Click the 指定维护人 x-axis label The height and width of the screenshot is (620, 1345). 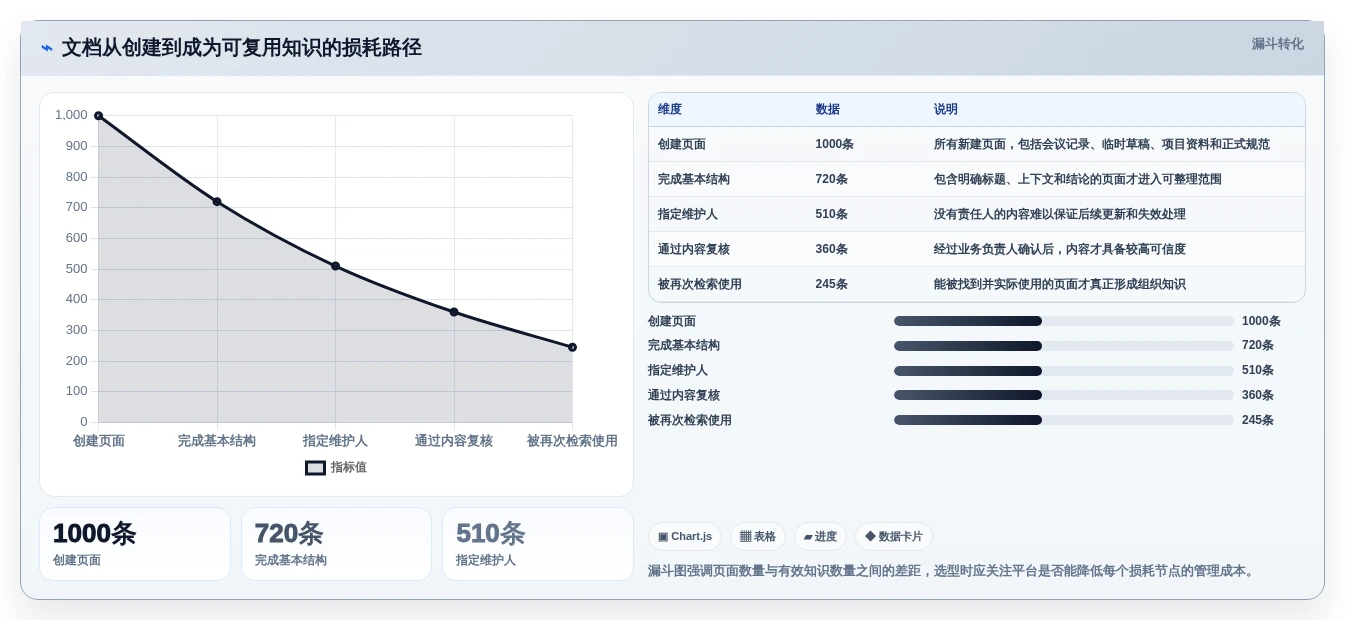point(335,441)
